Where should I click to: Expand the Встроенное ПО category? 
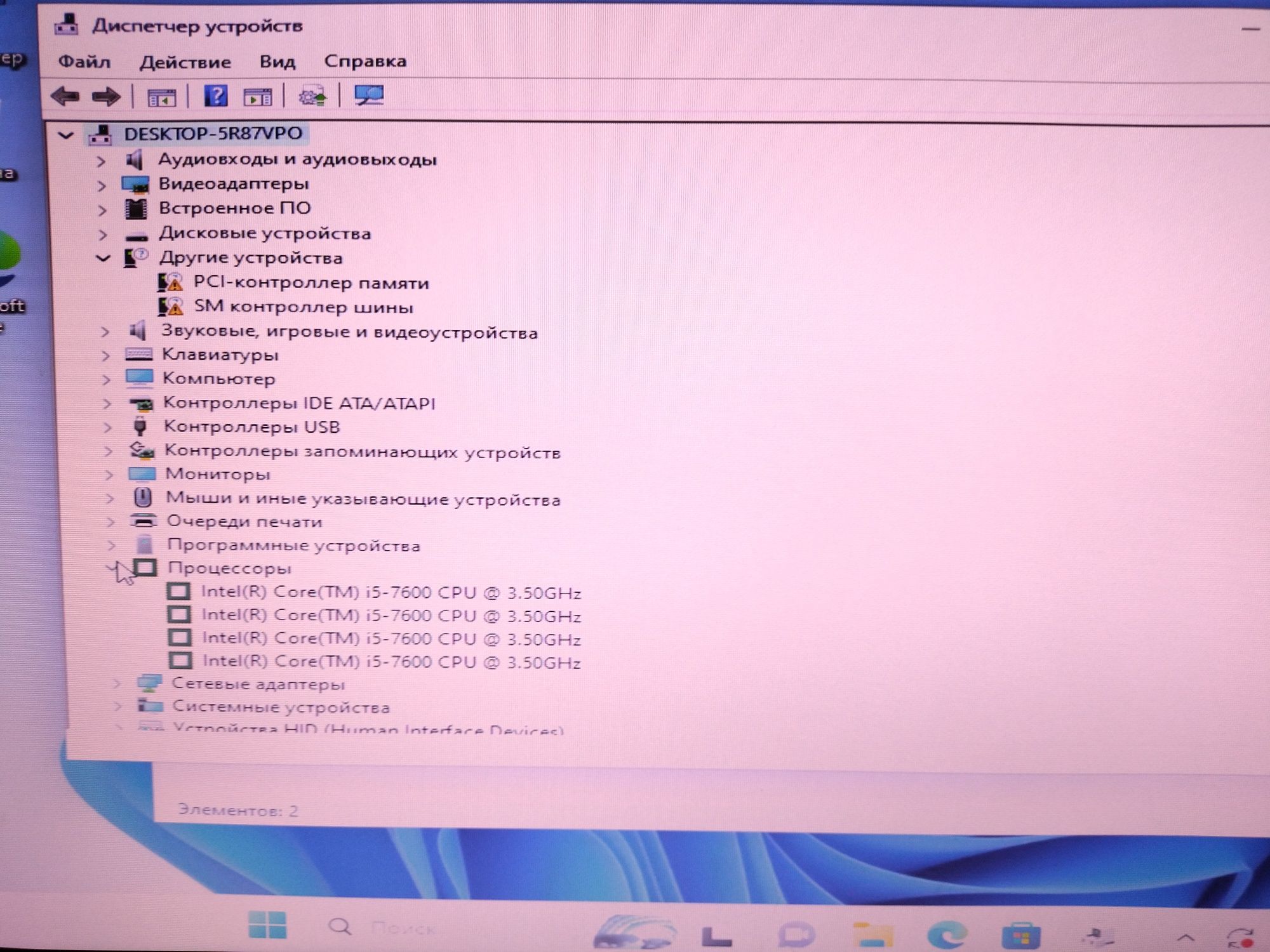102,210
